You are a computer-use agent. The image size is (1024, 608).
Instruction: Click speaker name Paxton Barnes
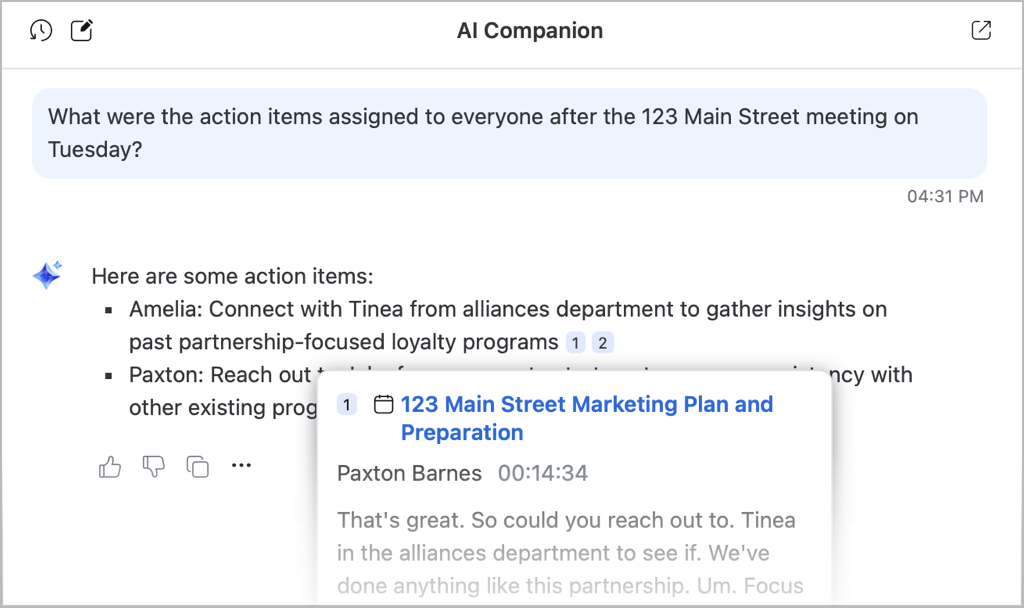410,473
